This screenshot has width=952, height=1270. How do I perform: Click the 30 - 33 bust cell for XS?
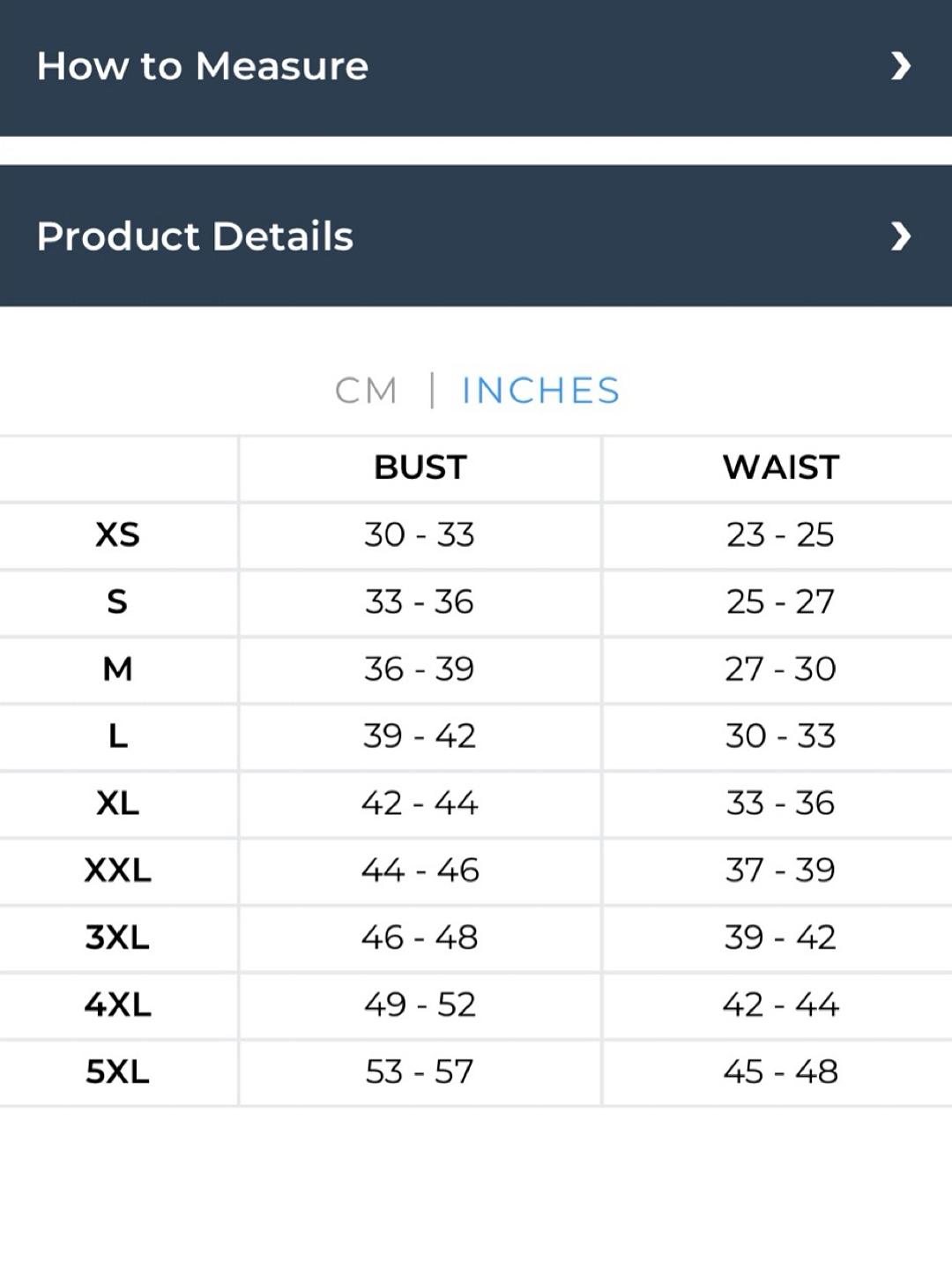pos(420,535)
